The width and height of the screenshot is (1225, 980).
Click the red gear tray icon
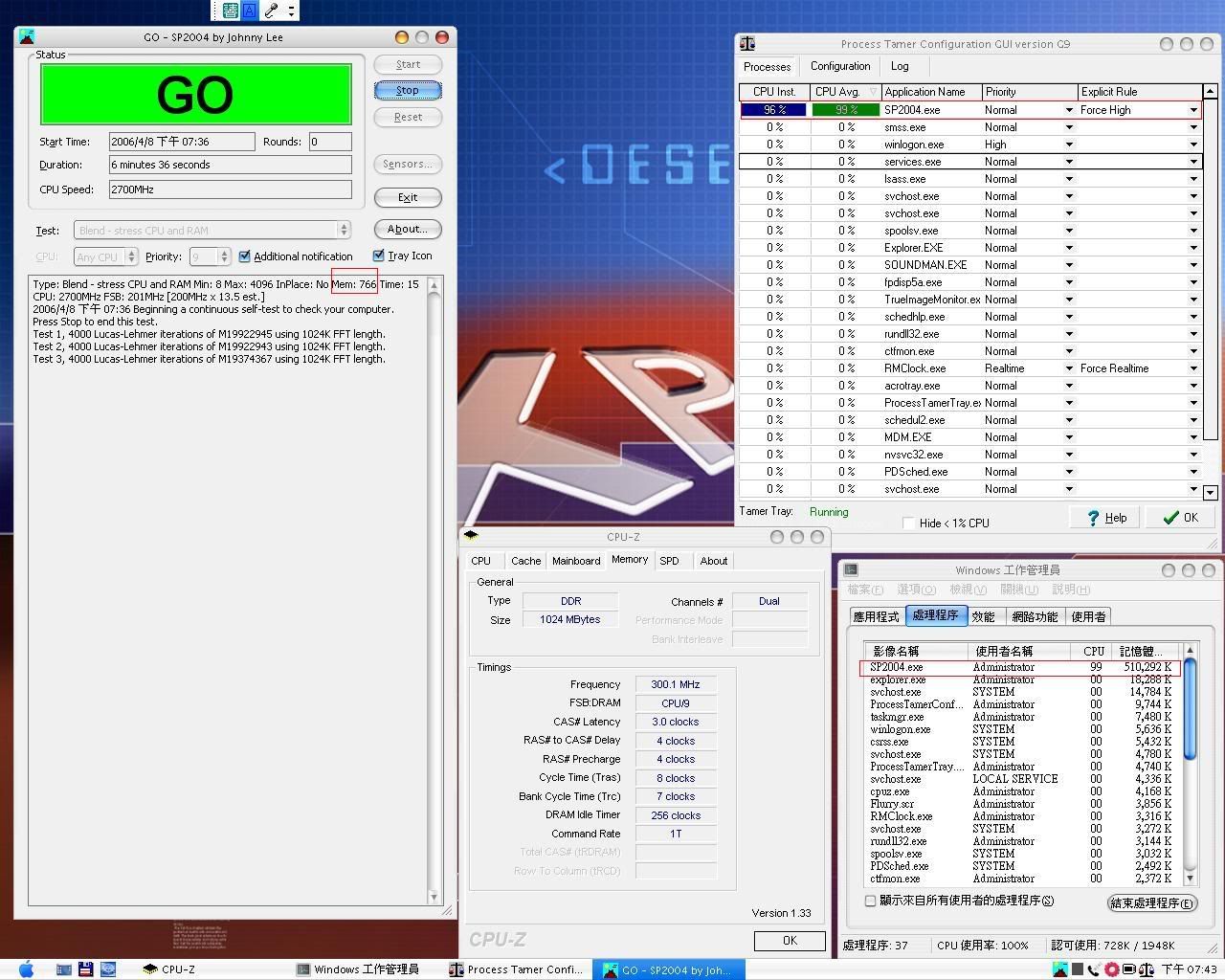[x=1111, y=969]
